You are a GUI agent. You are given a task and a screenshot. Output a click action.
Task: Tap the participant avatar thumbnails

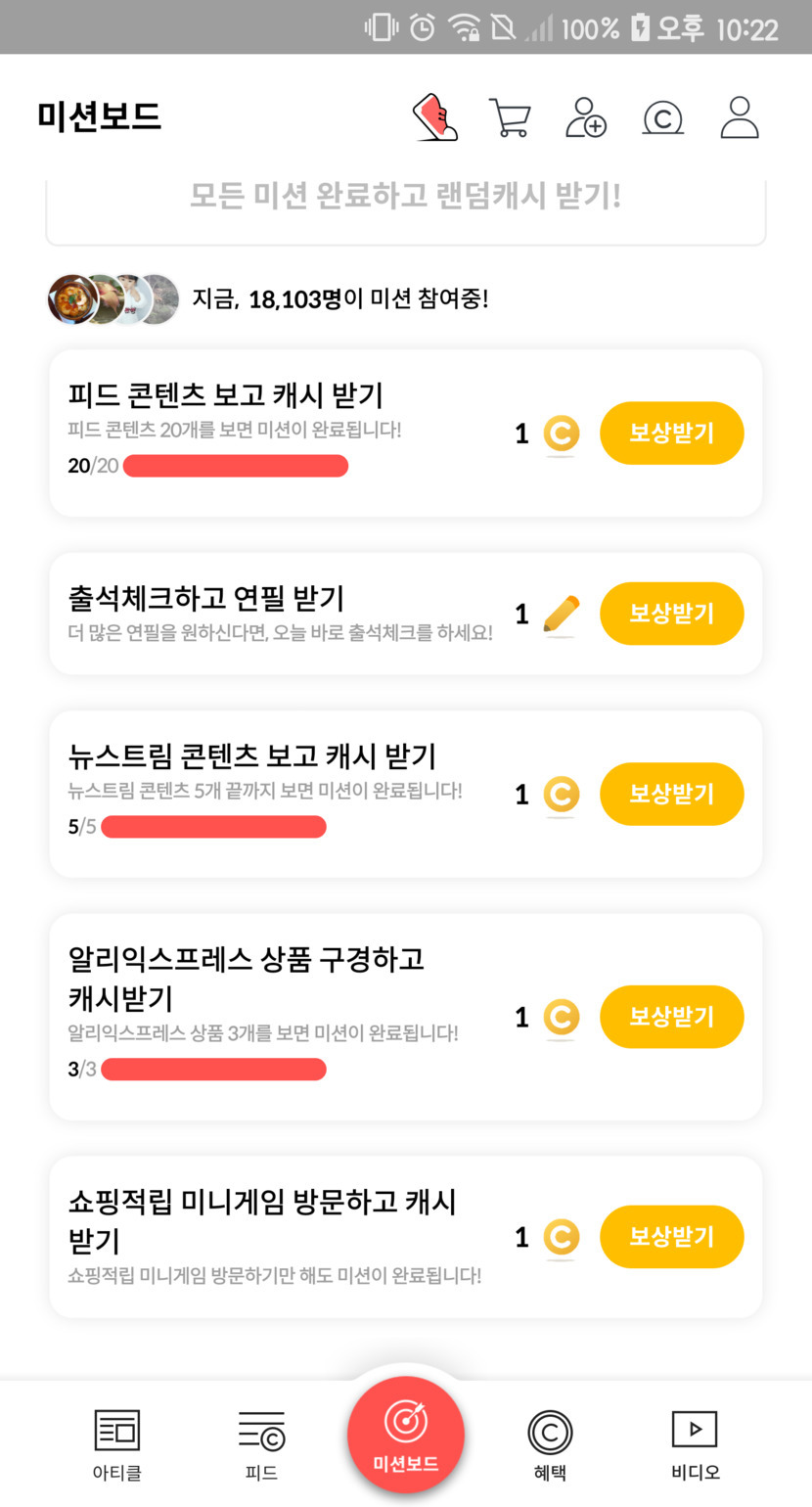113,299
